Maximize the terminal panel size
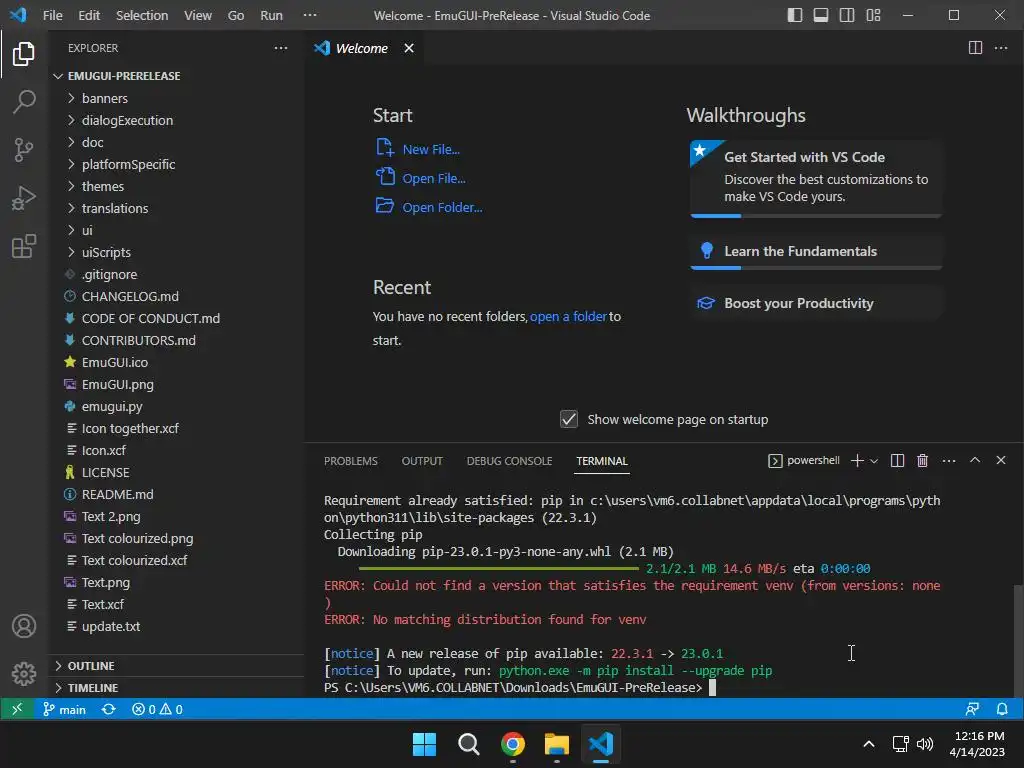The height and width of the screenshot is (768, 1024). tap(975, 460)
